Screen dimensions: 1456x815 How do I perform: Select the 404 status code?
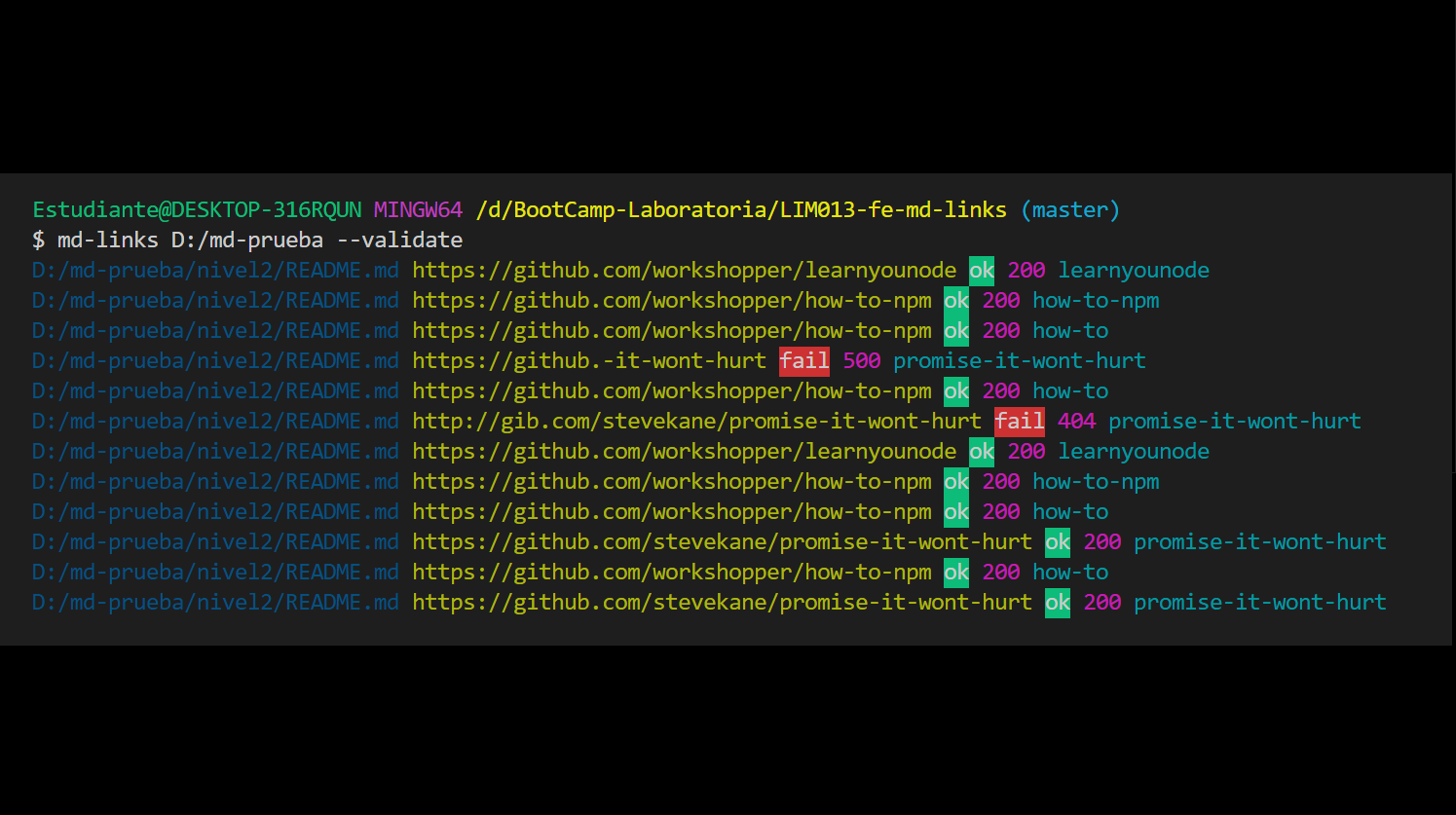click(x=1077, y=421)
